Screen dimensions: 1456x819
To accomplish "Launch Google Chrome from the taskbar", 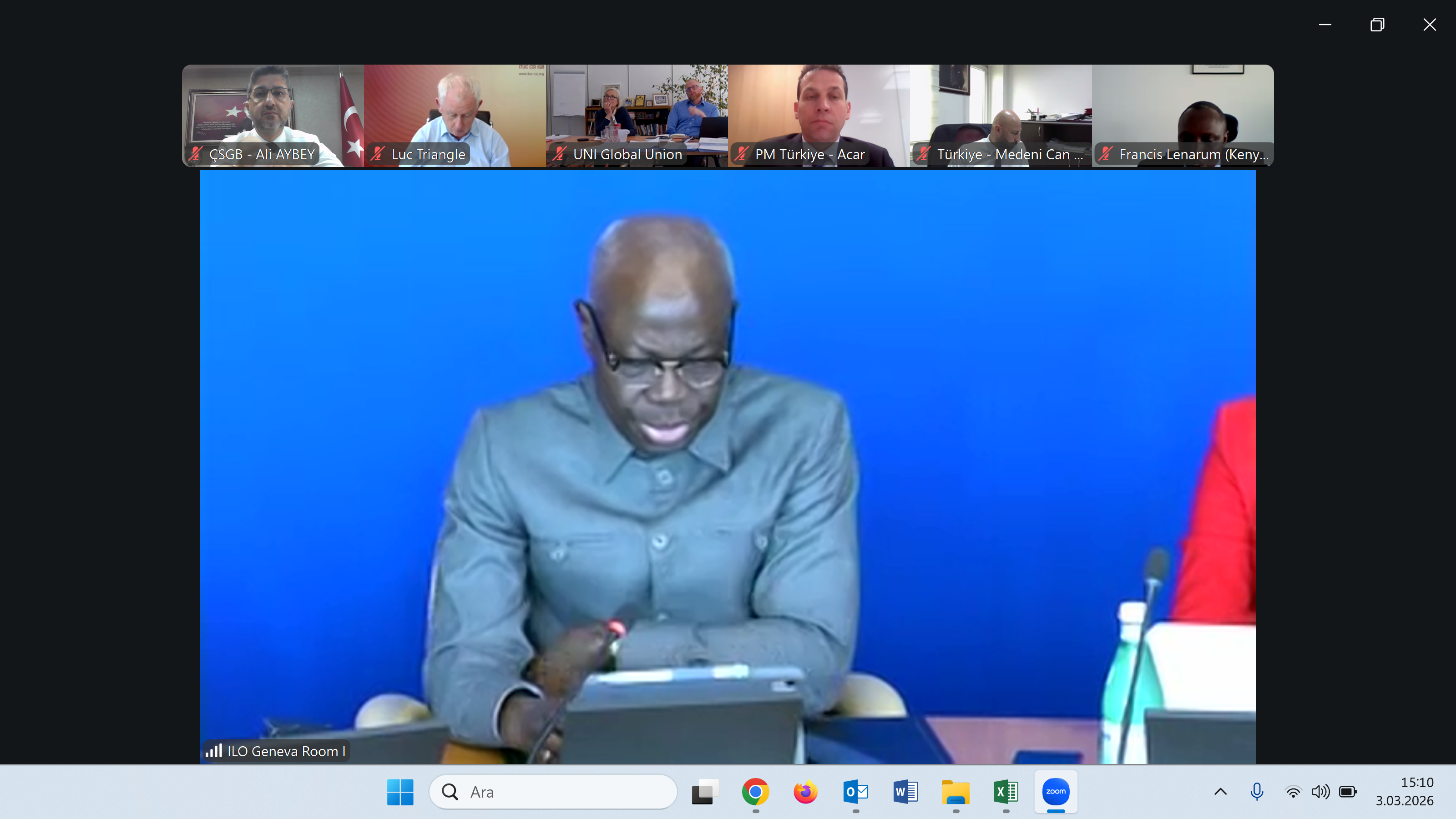I will (755, 792).
